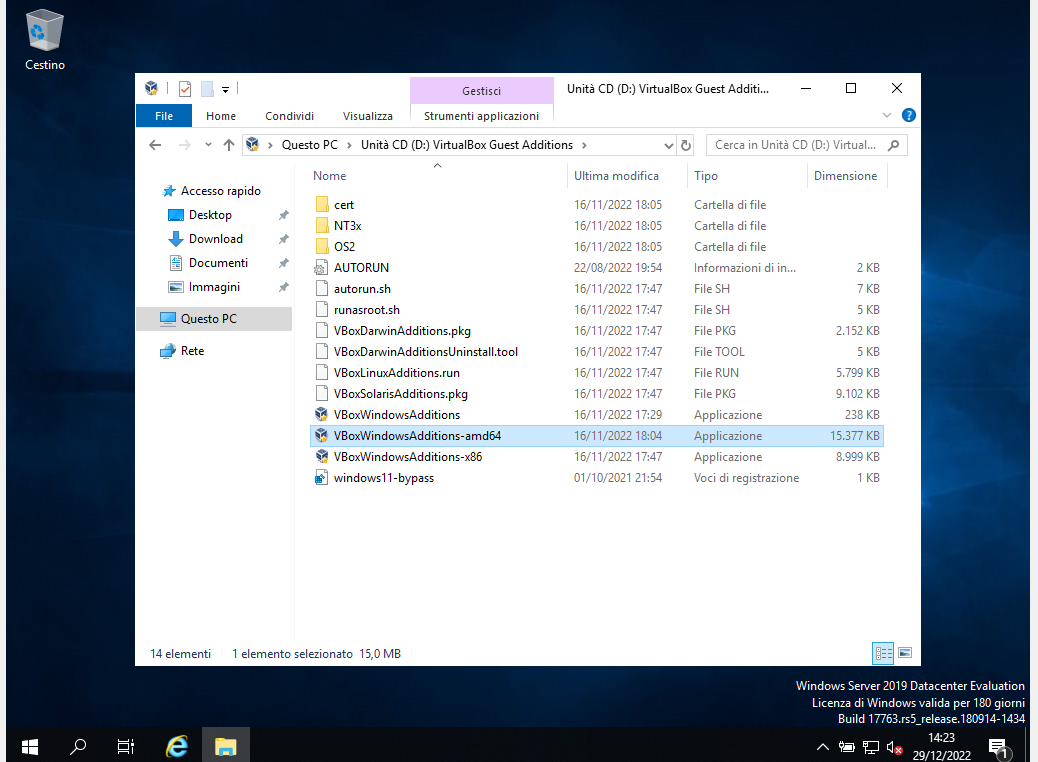Show hidden tray icons chevron

pyautogui.click(x=823, y=747)
